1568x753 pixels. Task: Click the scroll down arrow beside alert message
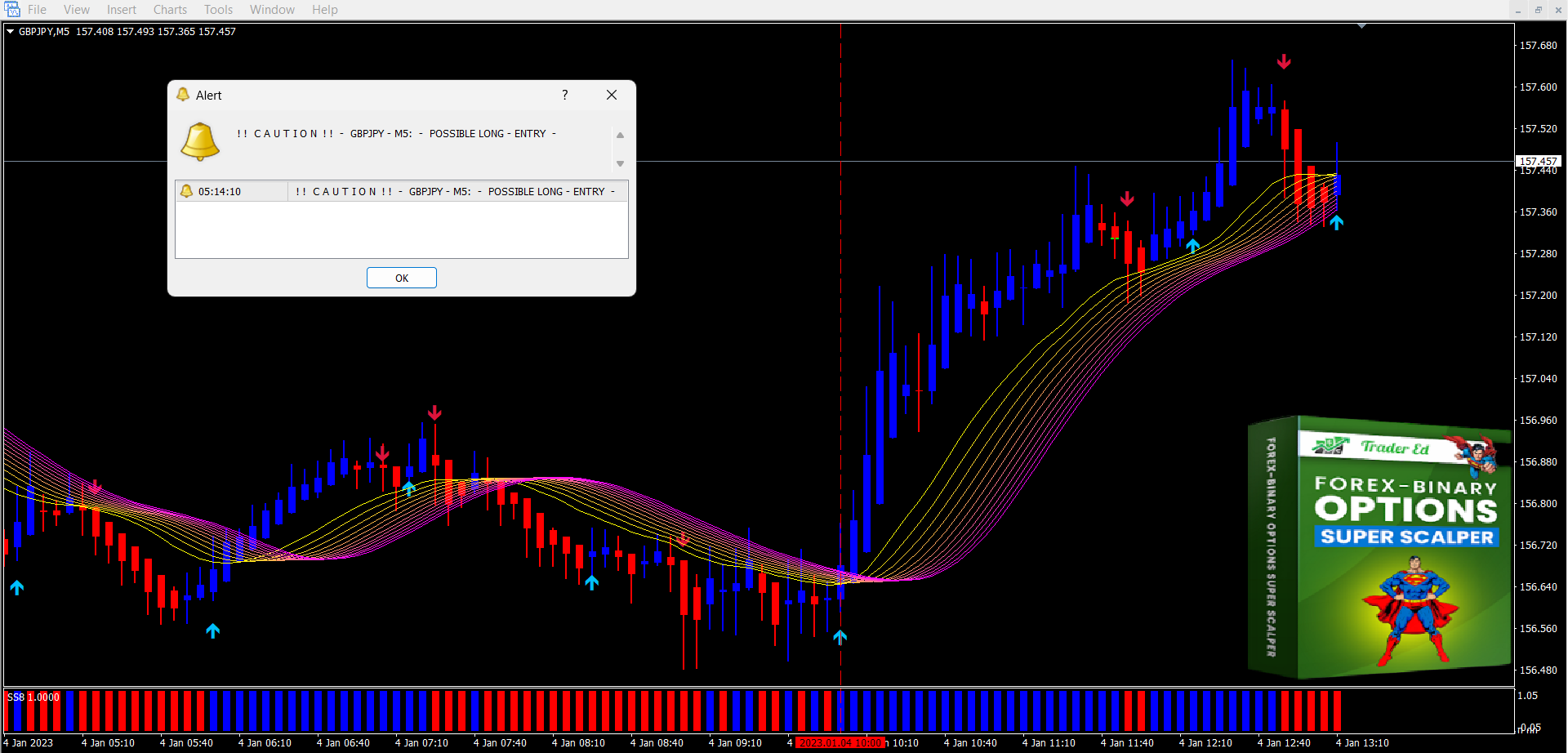(620, 164)
